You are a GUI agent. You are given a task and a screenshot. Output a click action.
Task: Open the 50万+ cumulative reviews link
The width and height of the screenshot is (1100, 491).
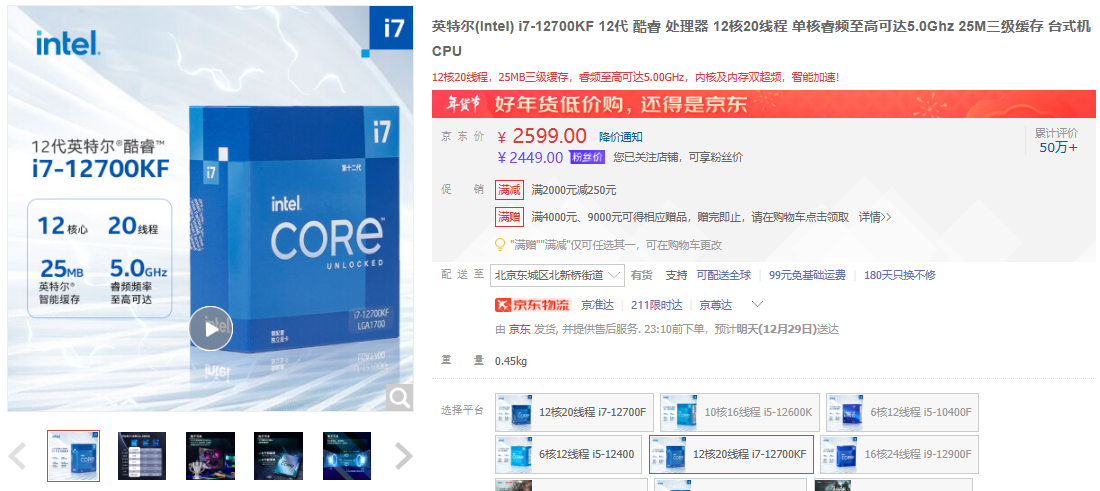1058,147
